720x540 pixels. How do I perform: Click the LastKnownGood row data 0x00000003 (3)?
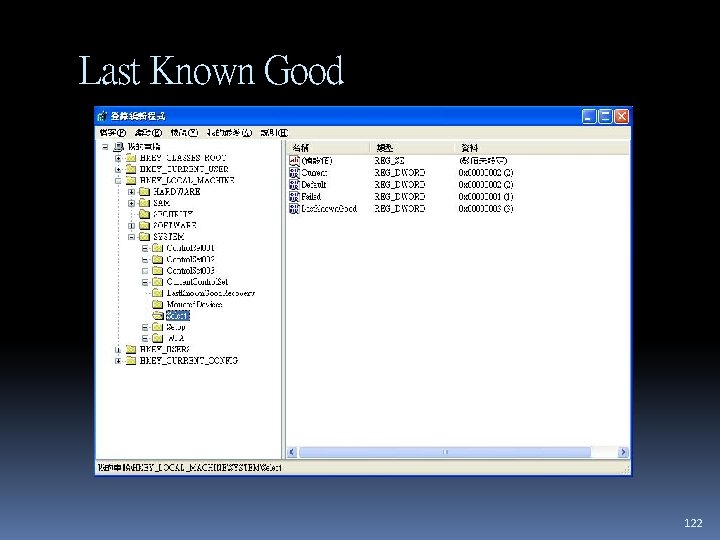click(x=486, y=208)
